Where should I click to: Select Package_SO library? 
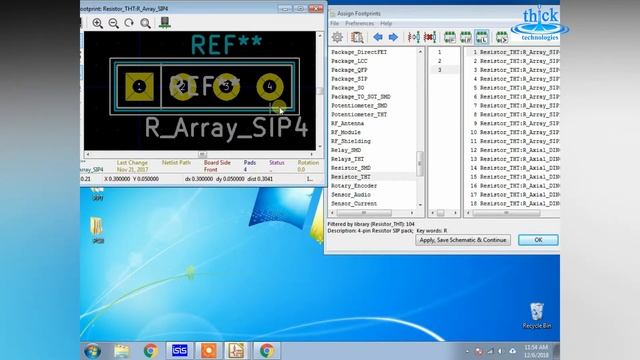347,88
